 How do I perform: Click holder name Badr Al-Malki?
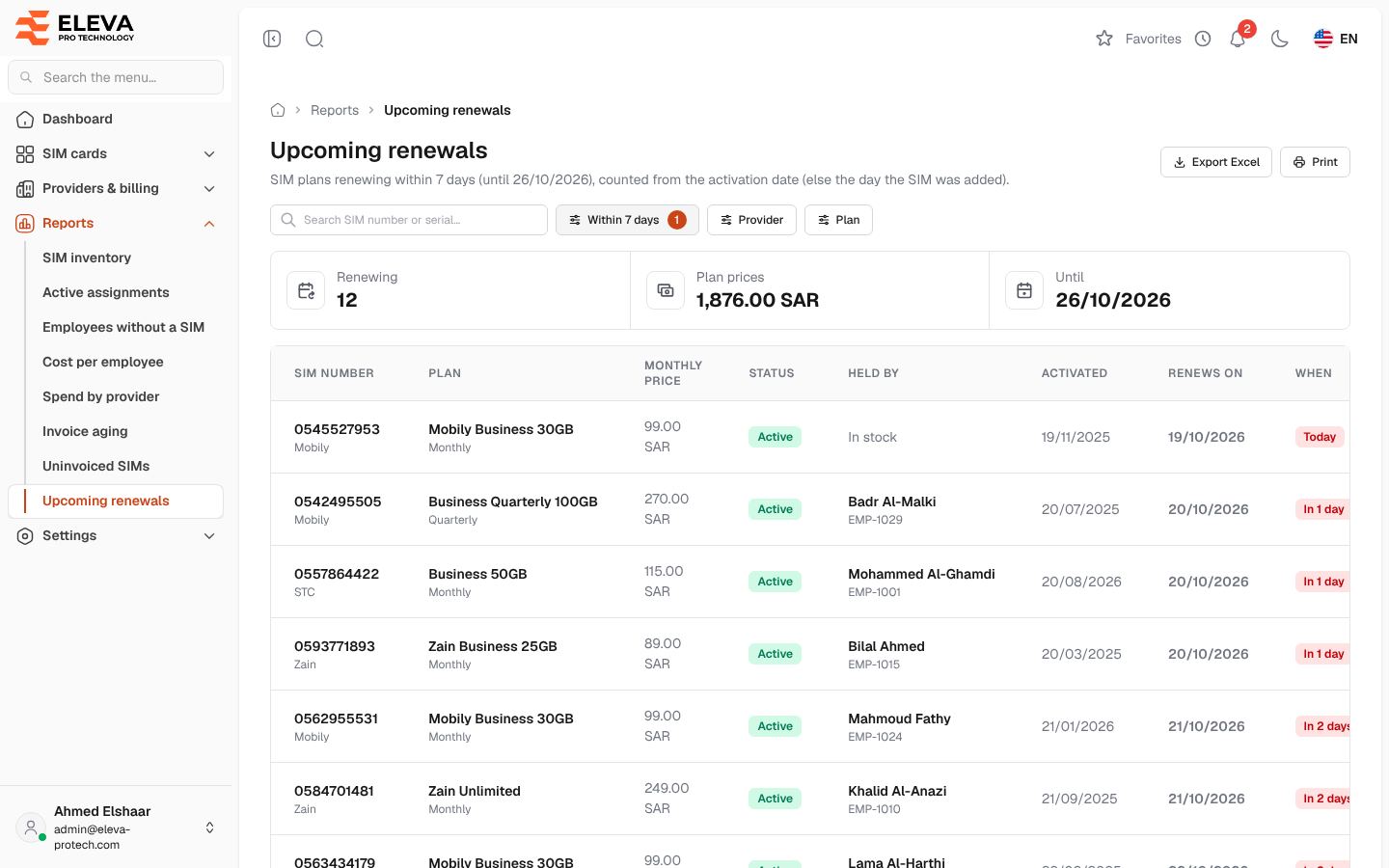click(892, 502)
